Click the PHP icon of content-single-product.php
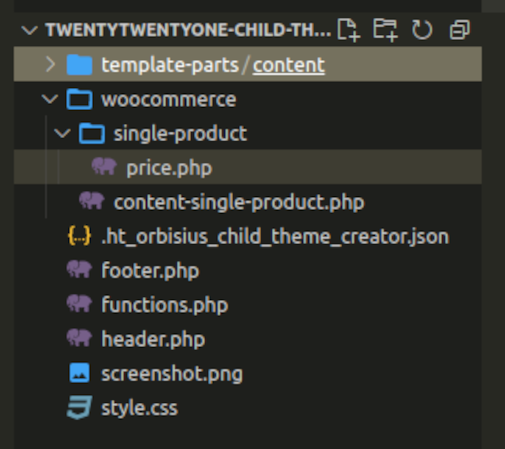 (92, 201)
